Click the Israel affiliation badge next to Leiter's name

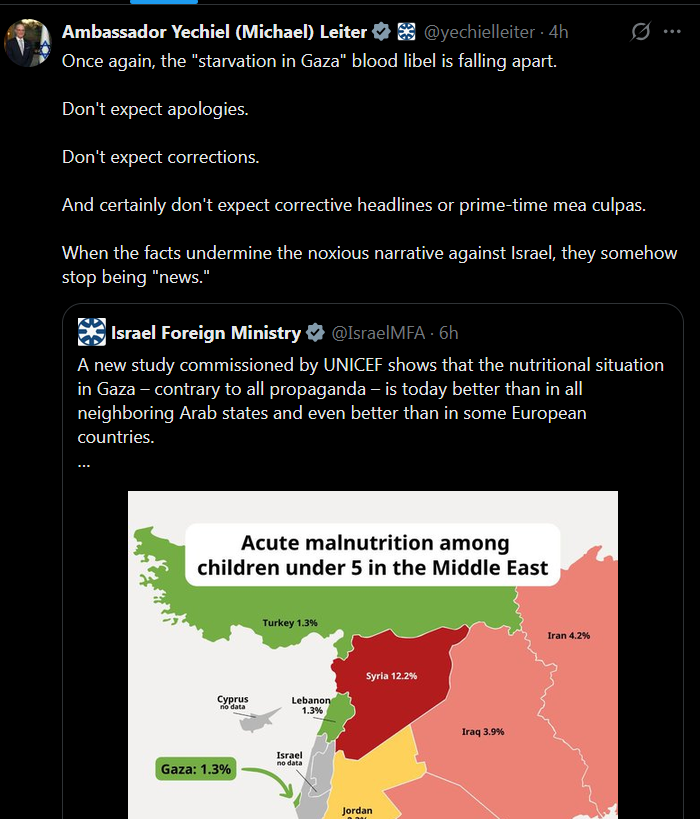click(x=406, y=32)
